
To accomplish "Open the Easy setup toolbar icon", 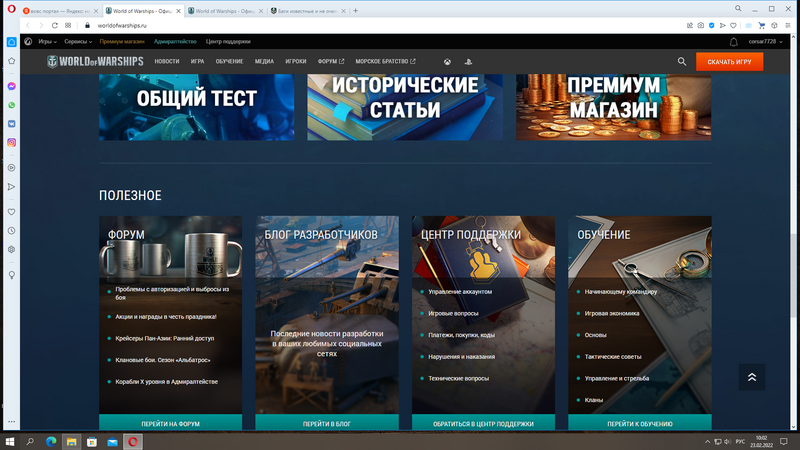I will (788, 25).
